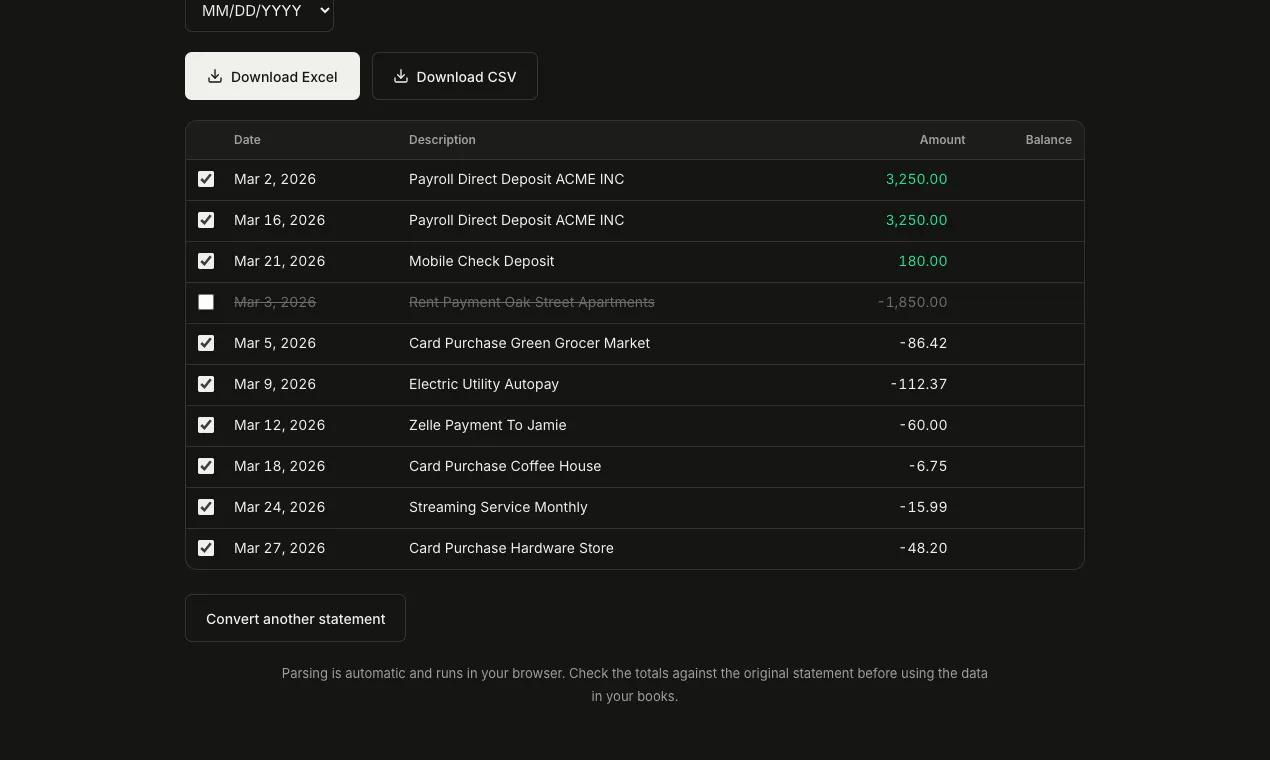1270x760 pixels.
Task: Click the -112.37 amount value
Action: (918, 384)
